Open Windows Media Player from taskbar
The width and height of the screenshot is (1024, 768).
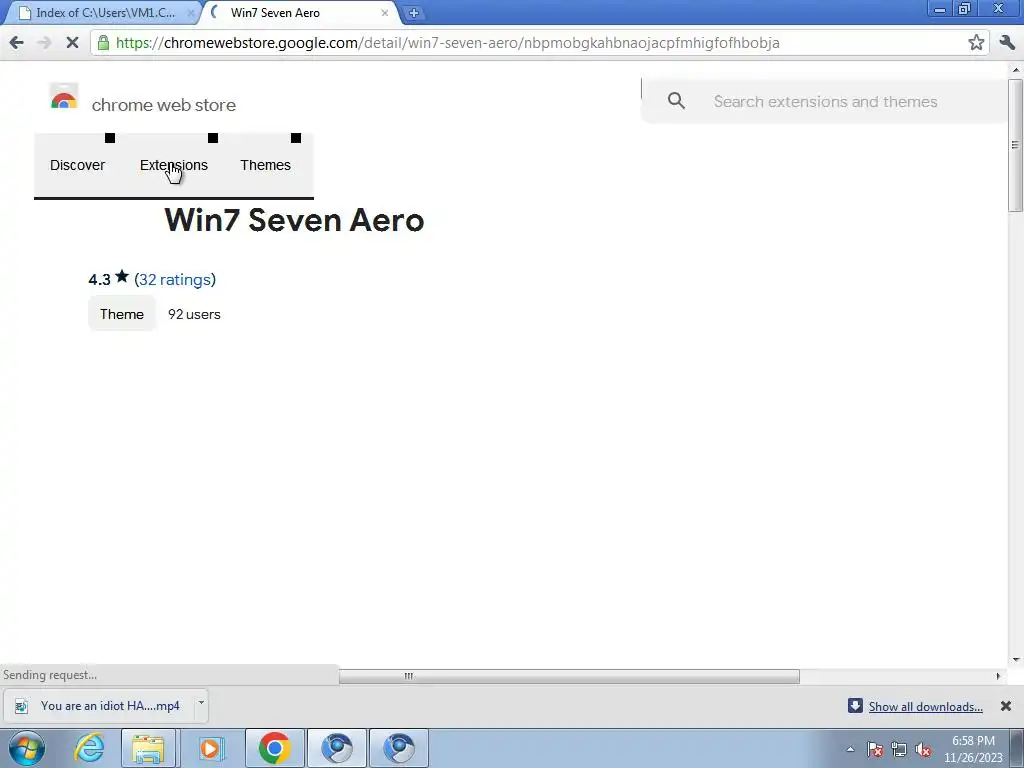[210, 748]
